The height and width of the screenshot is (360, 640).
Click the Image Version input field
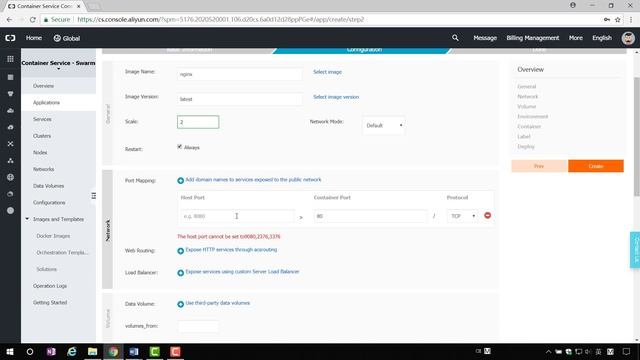tap(240, 99)
